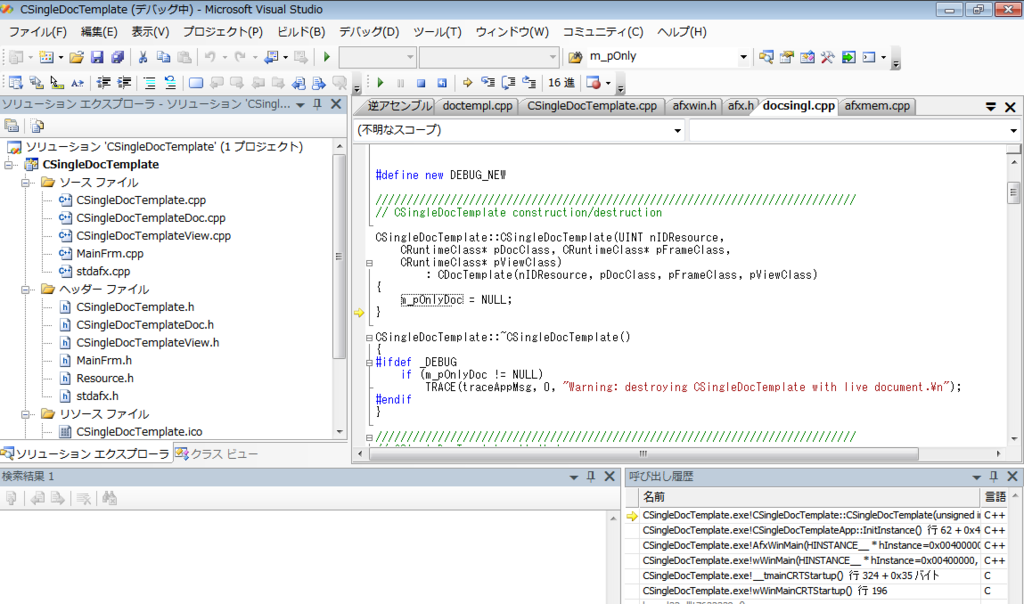Click the Navigate Backward icon

pos(271,57)
